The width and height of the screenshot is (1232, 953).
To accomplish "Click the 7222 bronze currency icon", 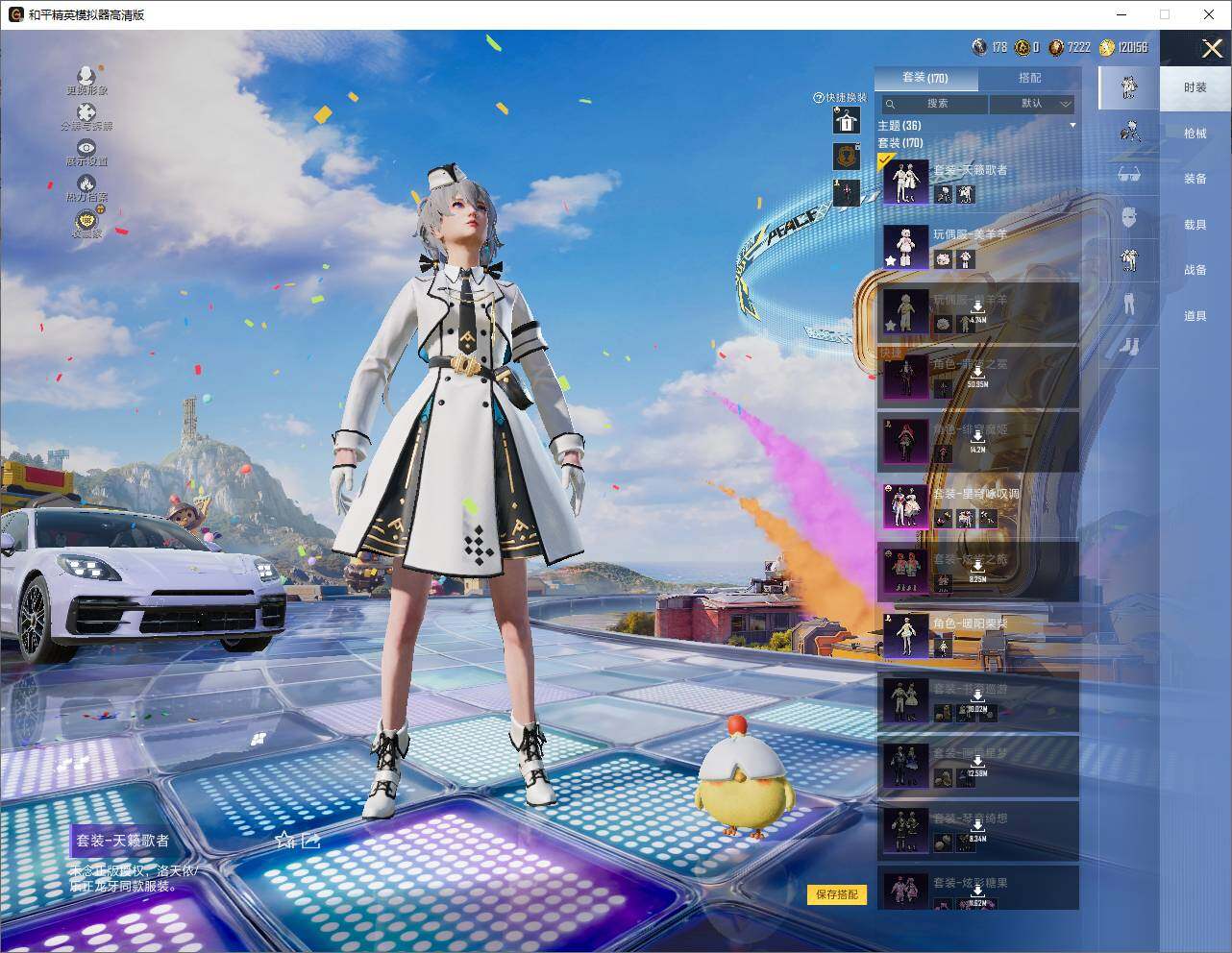I will click(1056, 46).
